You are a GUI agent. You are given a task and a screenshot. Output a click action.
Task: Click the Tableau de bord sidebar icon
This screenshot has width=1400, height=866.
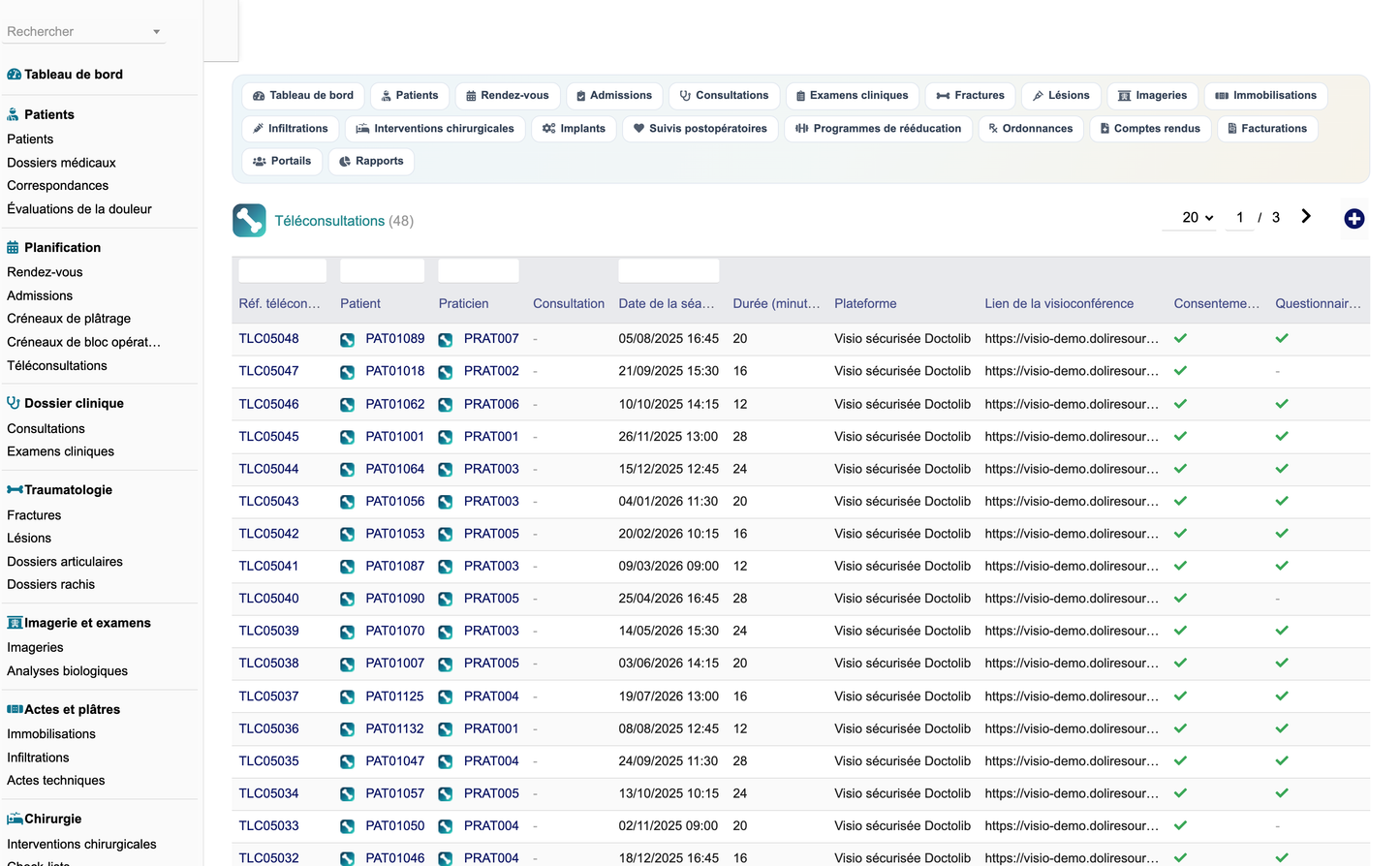(14, 75)
